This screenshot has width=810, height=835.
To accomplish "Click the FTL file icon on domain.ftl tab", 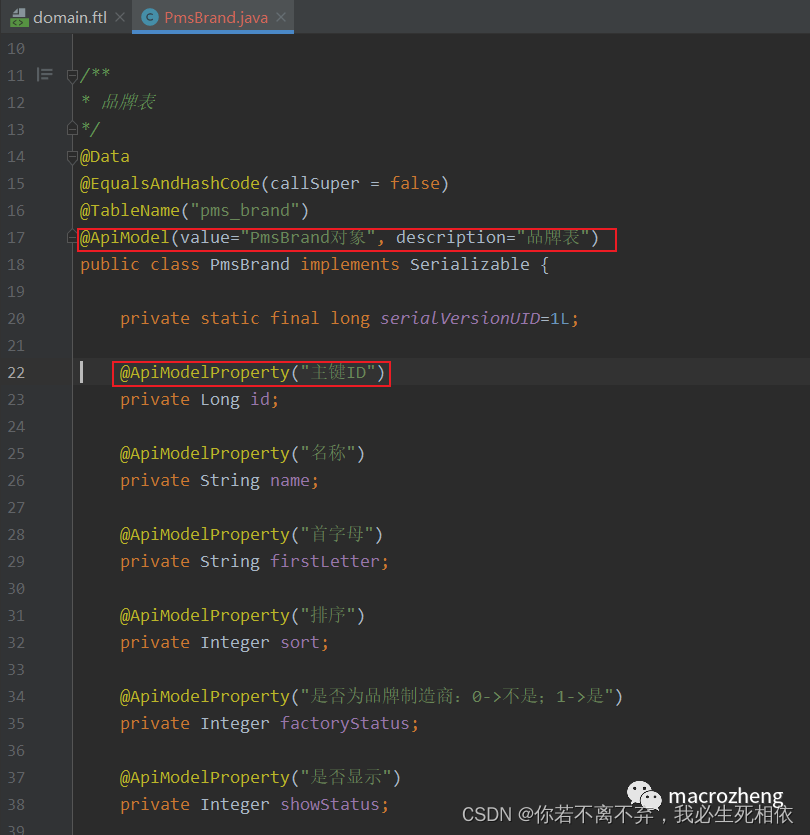I will click(x=19, y=17).
